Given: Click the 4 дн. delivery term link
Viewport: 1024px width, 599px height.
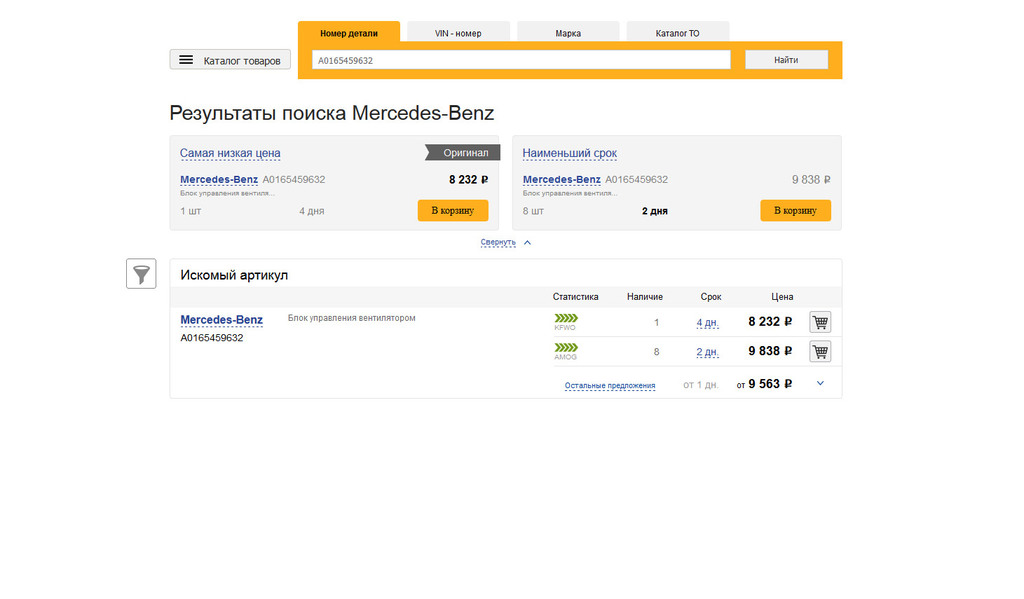Looking at the screenshot, I should pyautogui.click(x=707, y=323).
